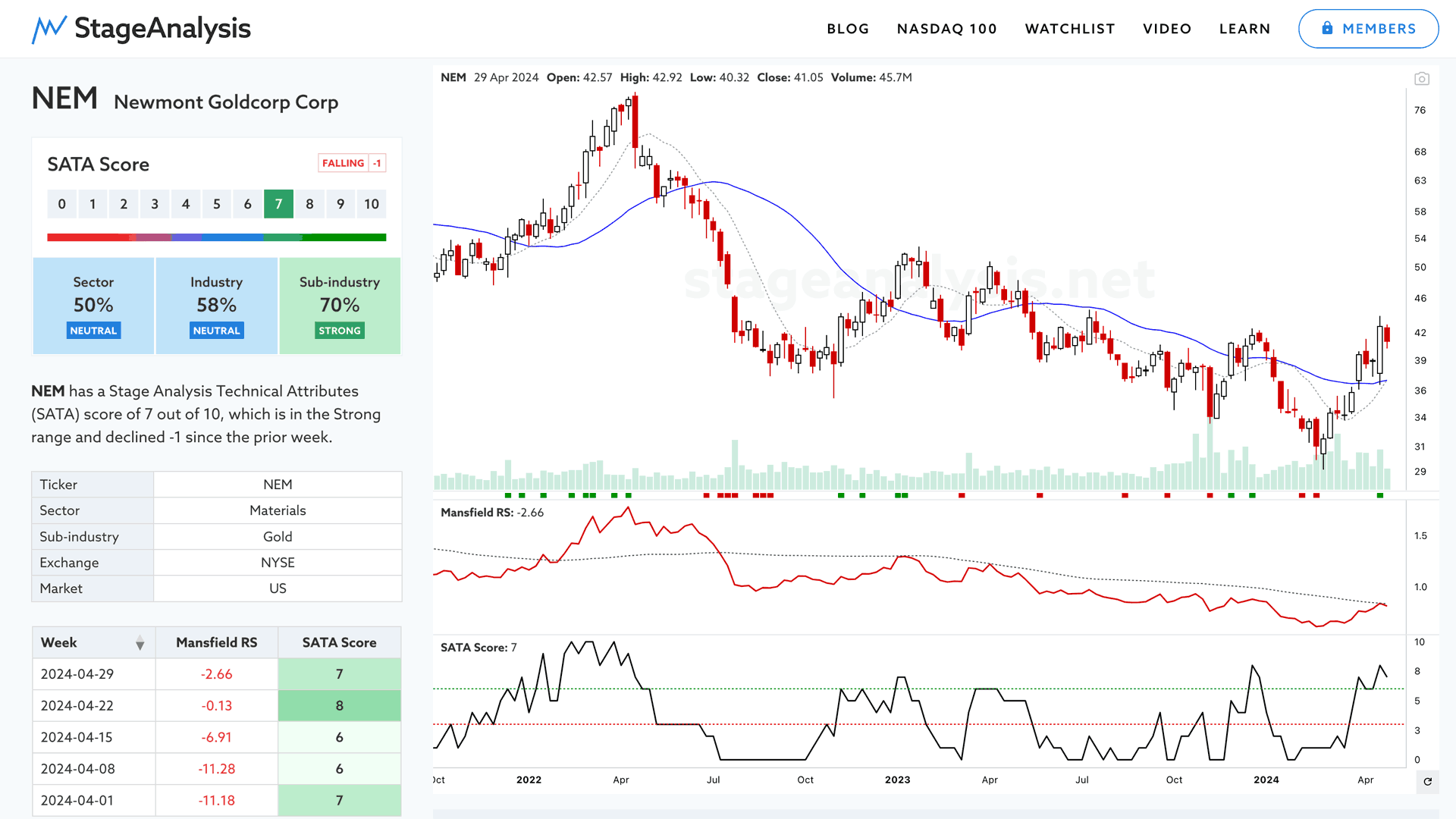Click the Sub-industry 70% Strong tile

click(340, 306)
